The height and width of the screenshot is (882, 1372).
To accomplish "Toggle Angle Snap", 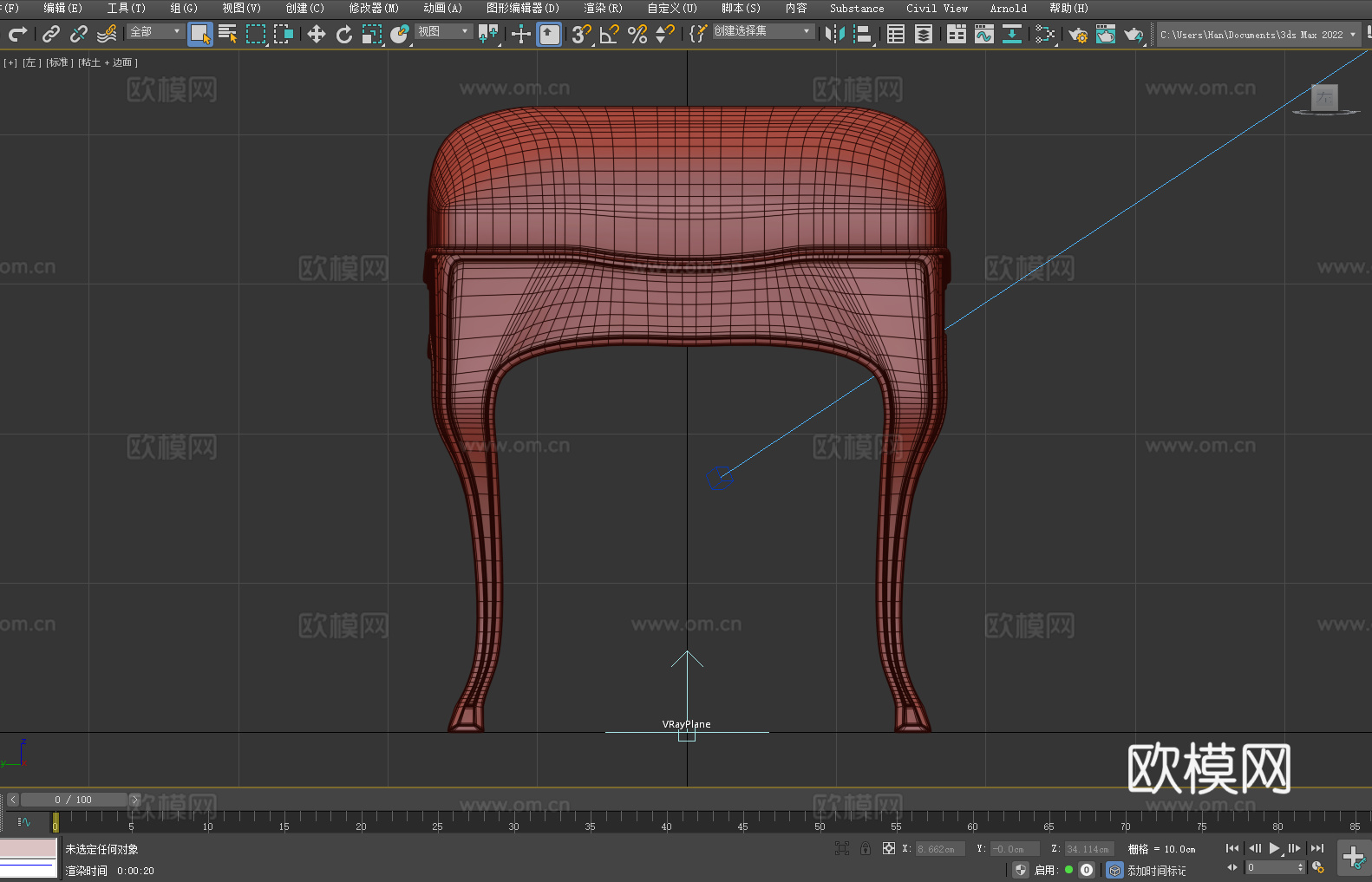I will point(610,34).
